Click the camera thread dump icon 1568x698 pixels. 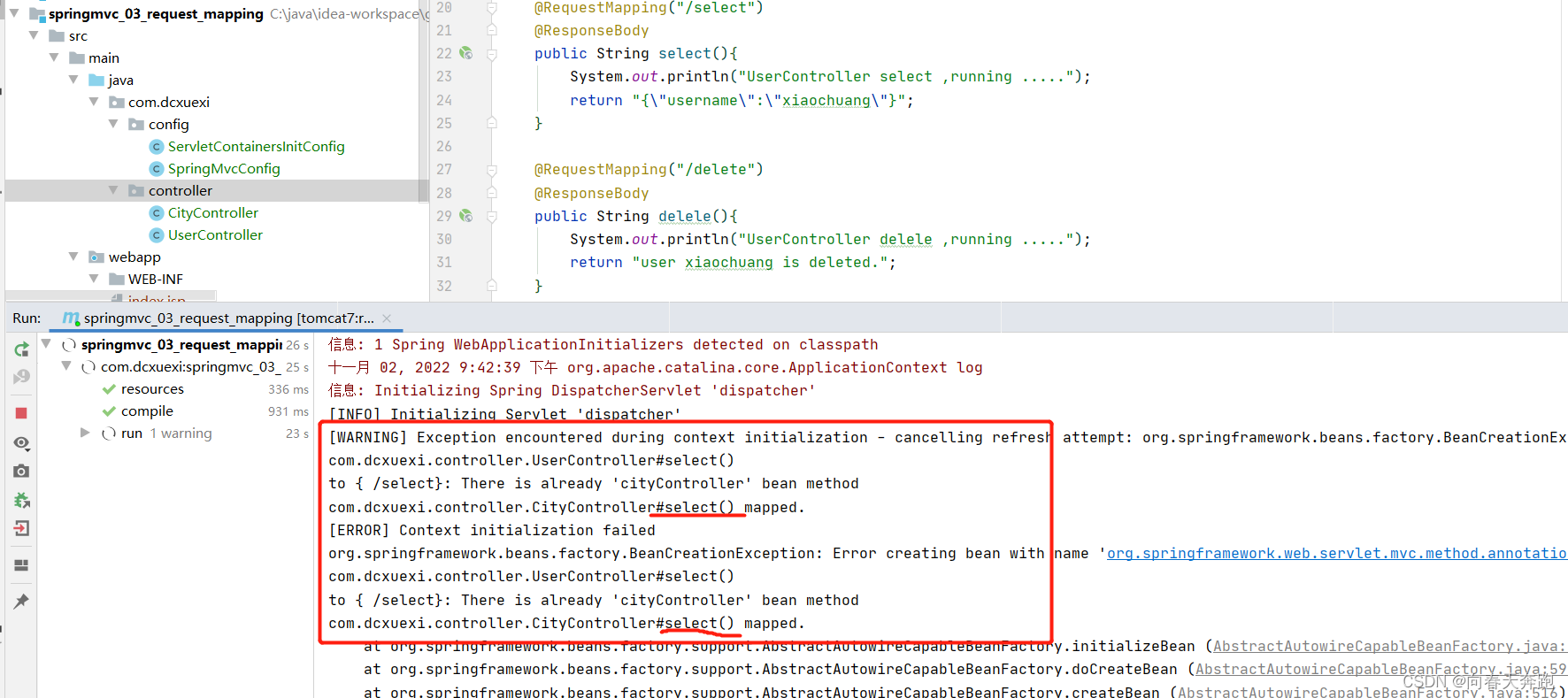[21, 472]
